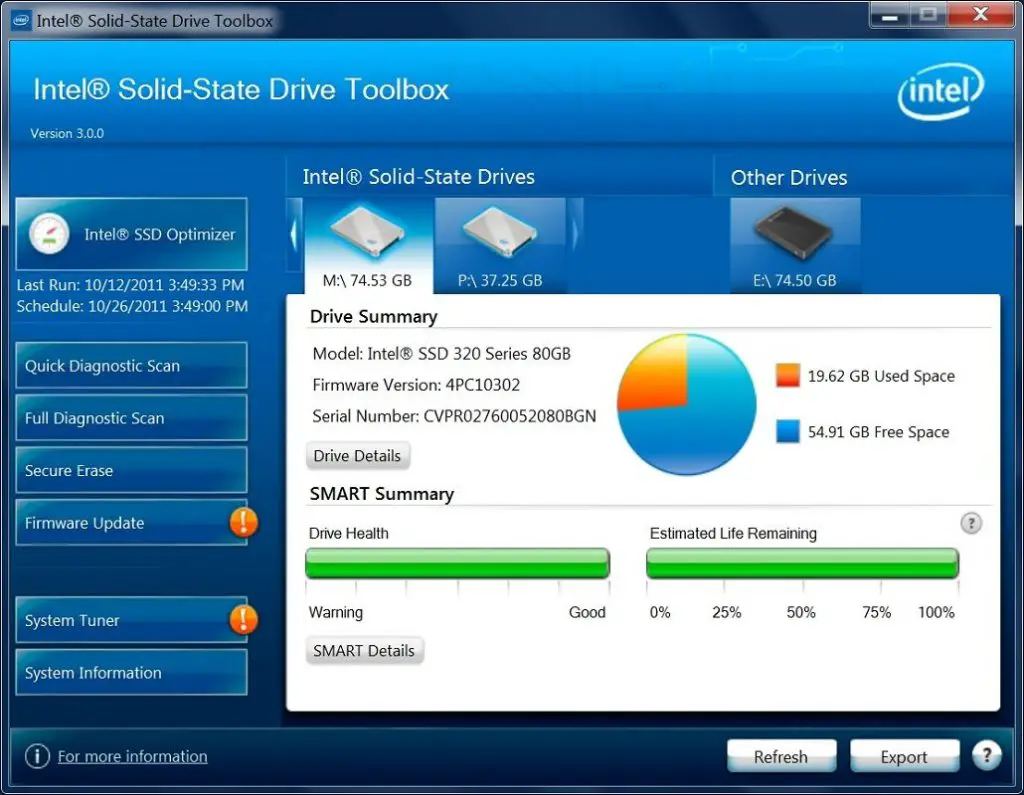
Task: Follow the For more information link
Action: click(x=133, y=756)
